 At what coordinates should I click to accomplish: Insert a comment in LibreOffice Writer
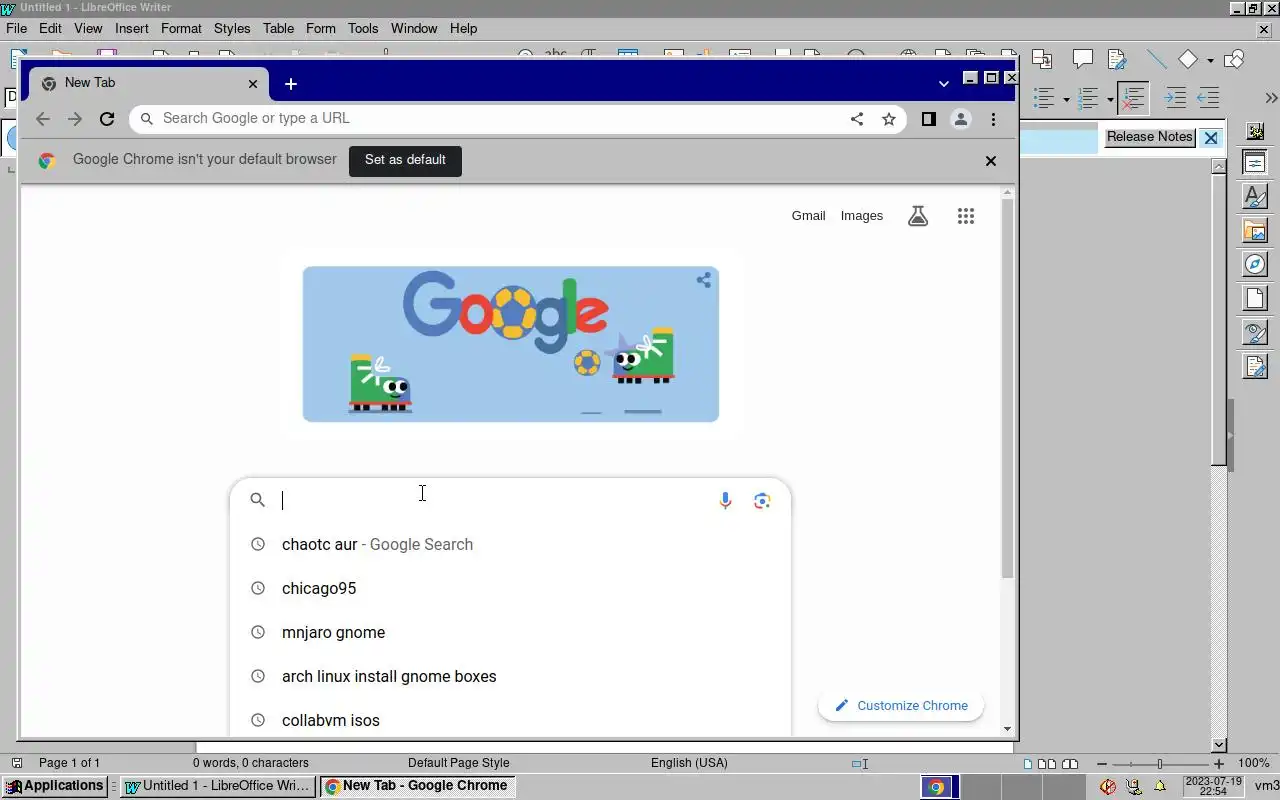tap(1082, 60)
